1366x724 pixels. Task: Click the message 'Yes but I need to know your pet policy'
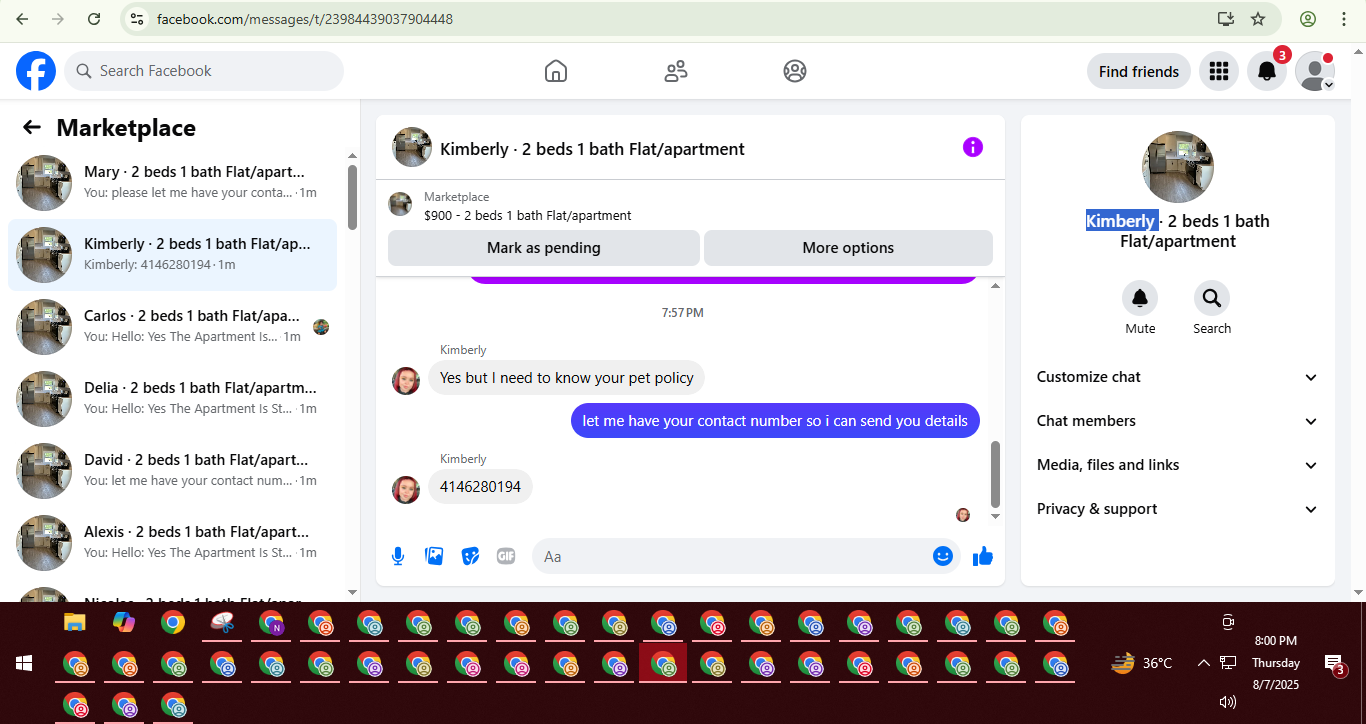click(567, 378)
